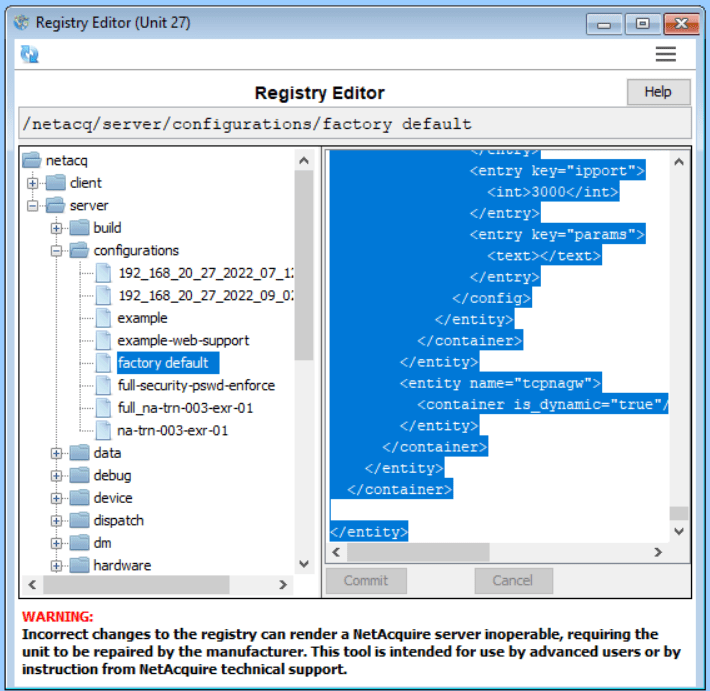
Task: Click the XML line entry key="ipport"
Action: [557, 171]
